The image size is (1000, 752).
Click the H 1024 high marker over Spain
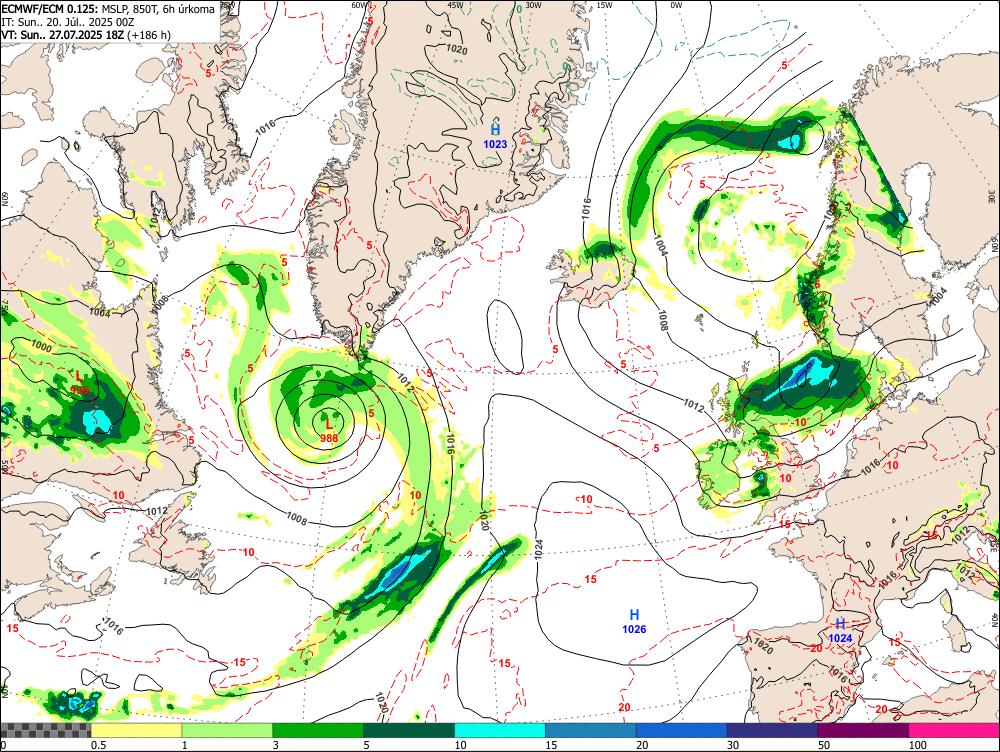[x=841, y=630]
